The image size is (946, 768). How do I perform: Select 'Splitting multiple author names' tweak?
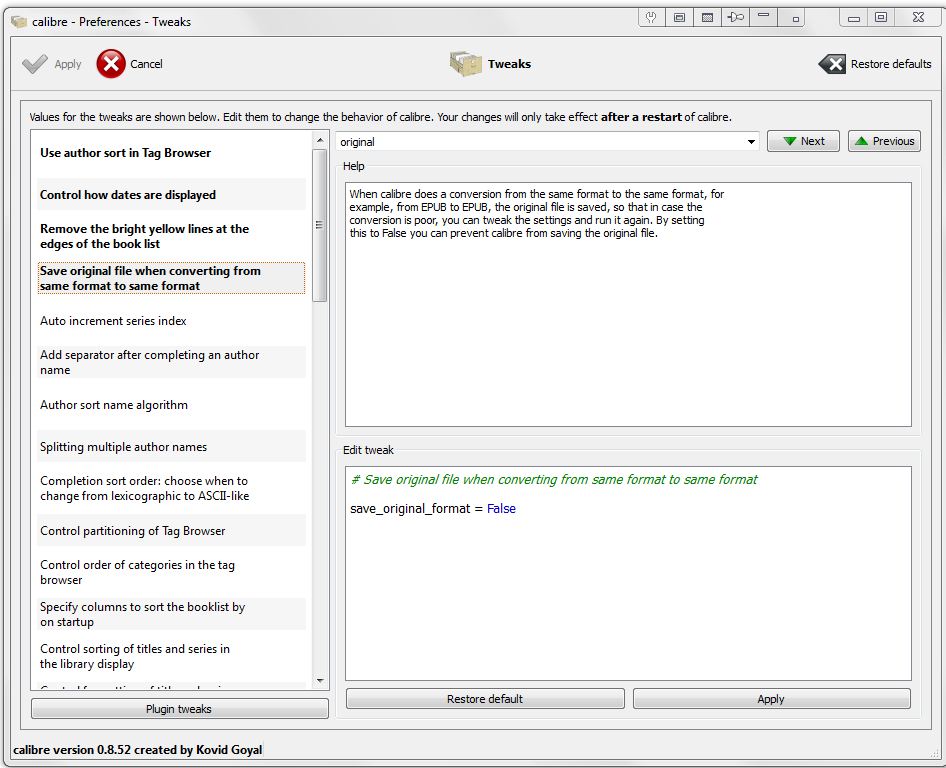[x=171, y=446]
